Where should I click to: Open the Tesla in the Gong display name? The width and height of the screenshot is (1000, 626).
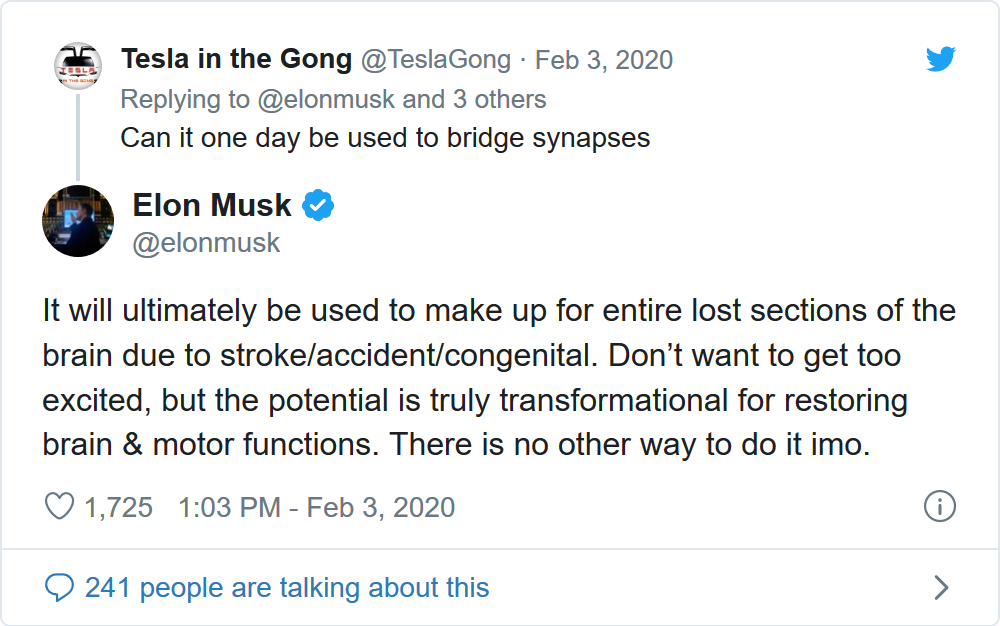tap(236, 60)
